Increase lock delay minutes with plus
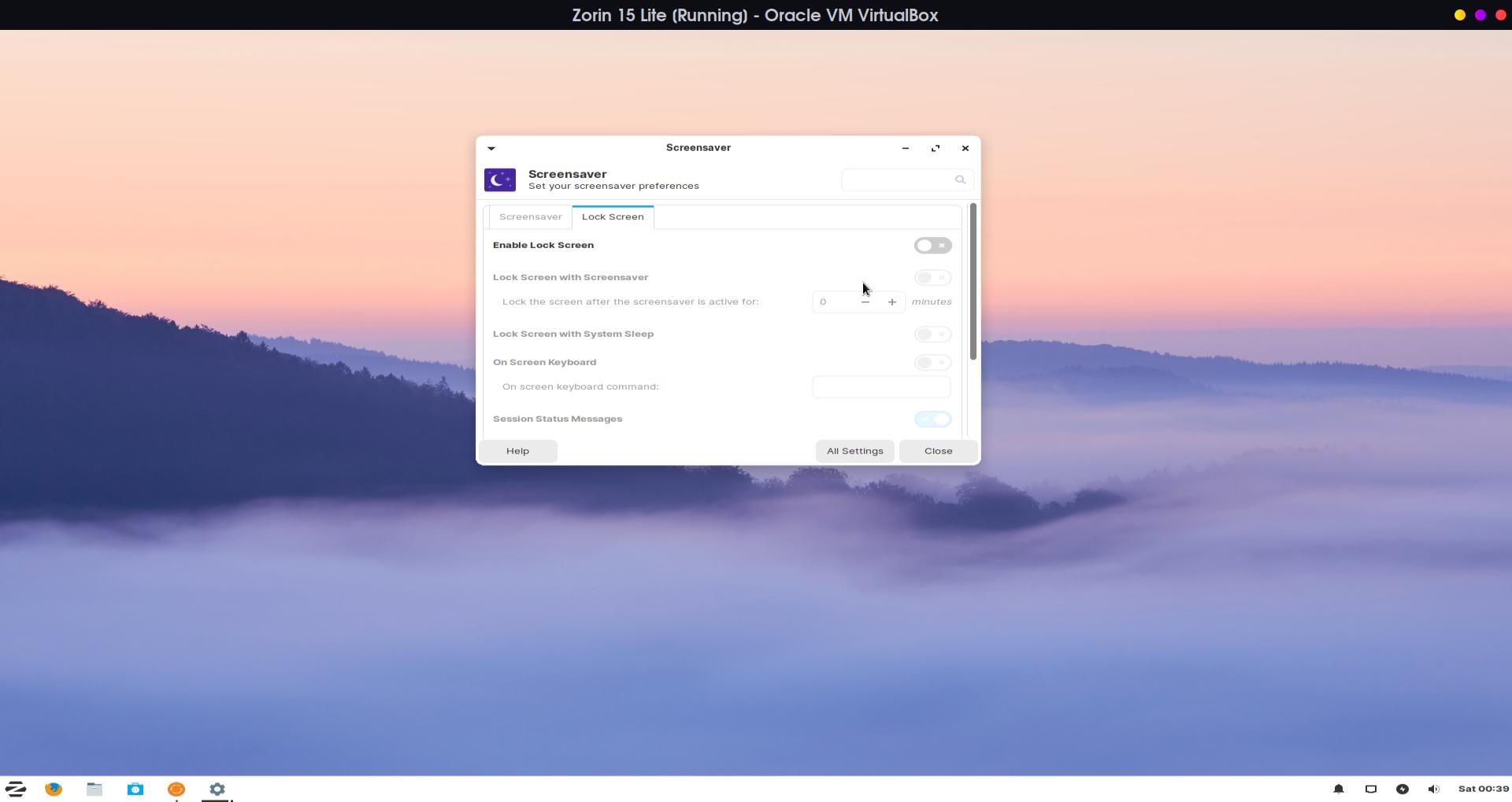 891,302
